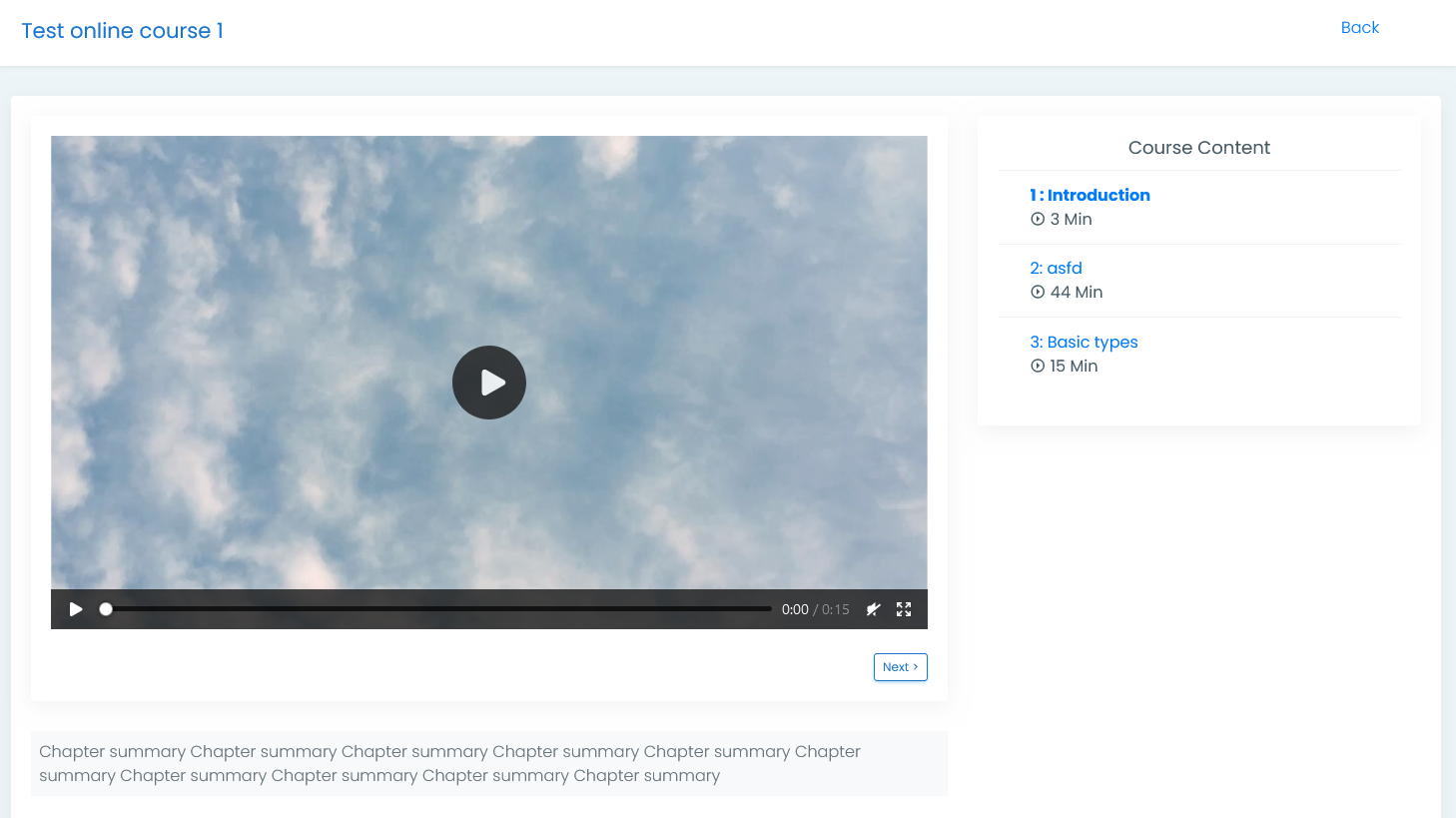Screen dimensions: 1456x818
Task: Unmute the video using the speaker icon
Action: (874, 609)
